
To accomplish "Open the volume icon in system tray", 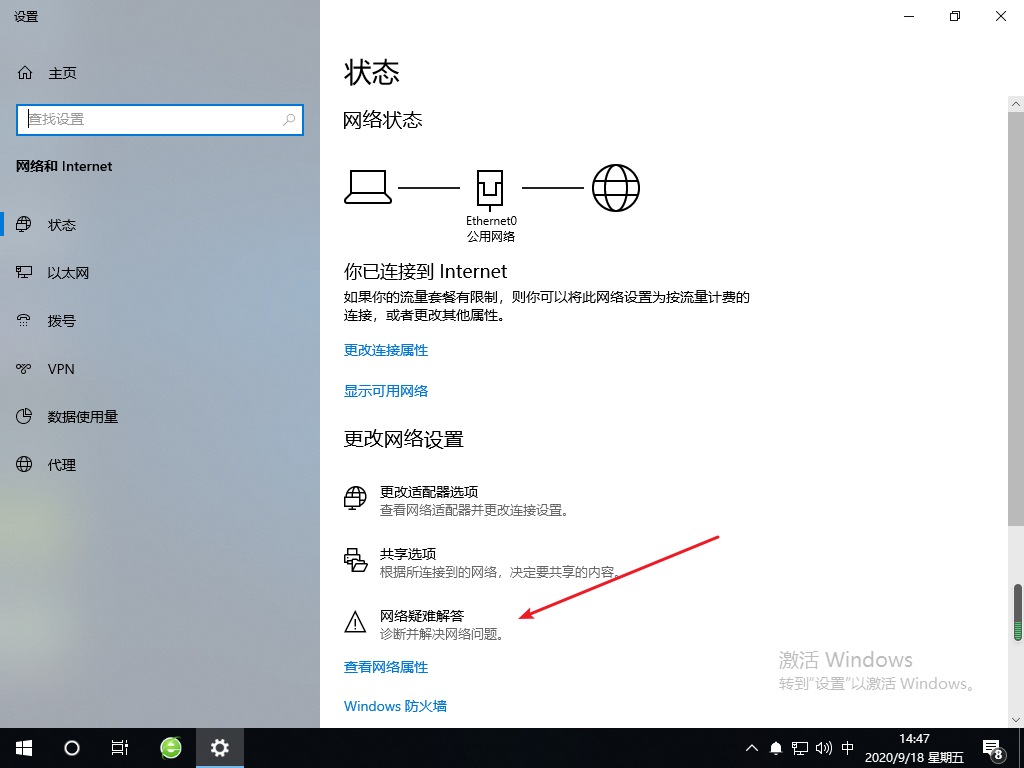I will [x=822, y=747].
